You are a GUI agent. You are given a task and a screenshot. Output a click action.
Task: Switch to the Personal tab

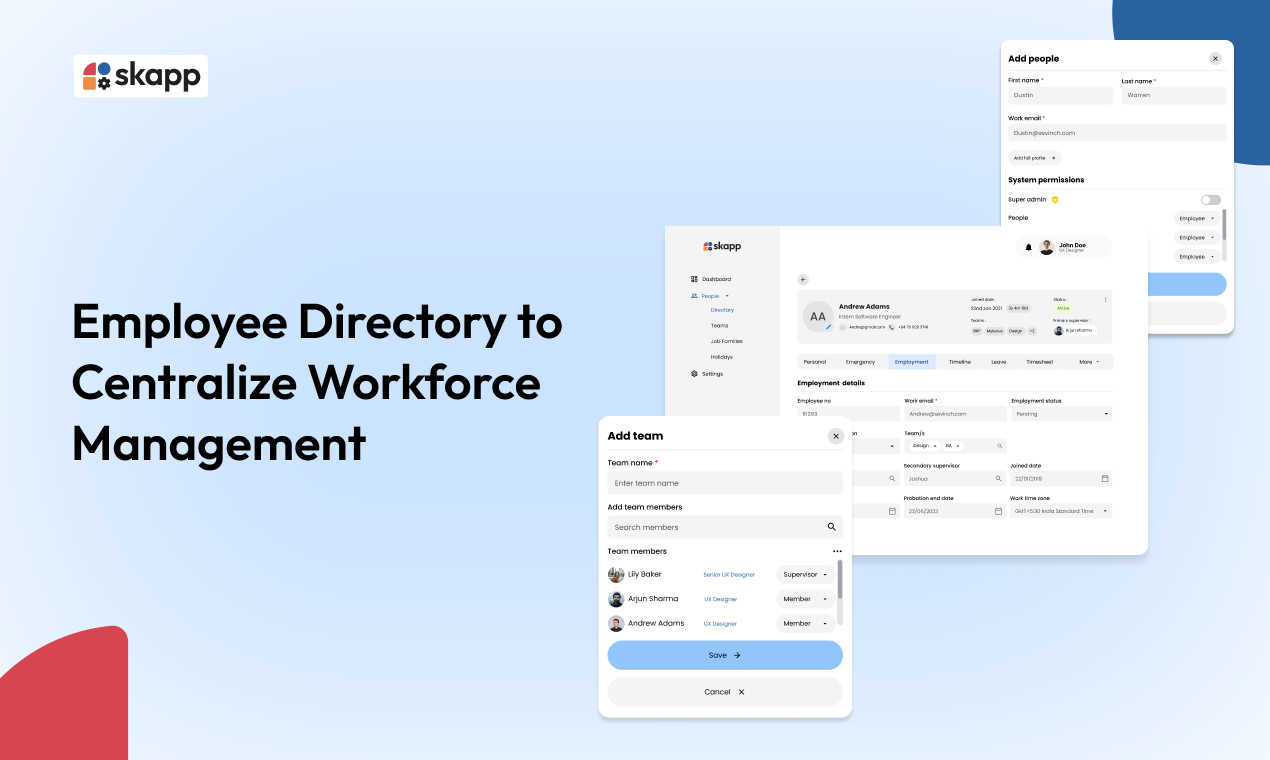[815, 362]
